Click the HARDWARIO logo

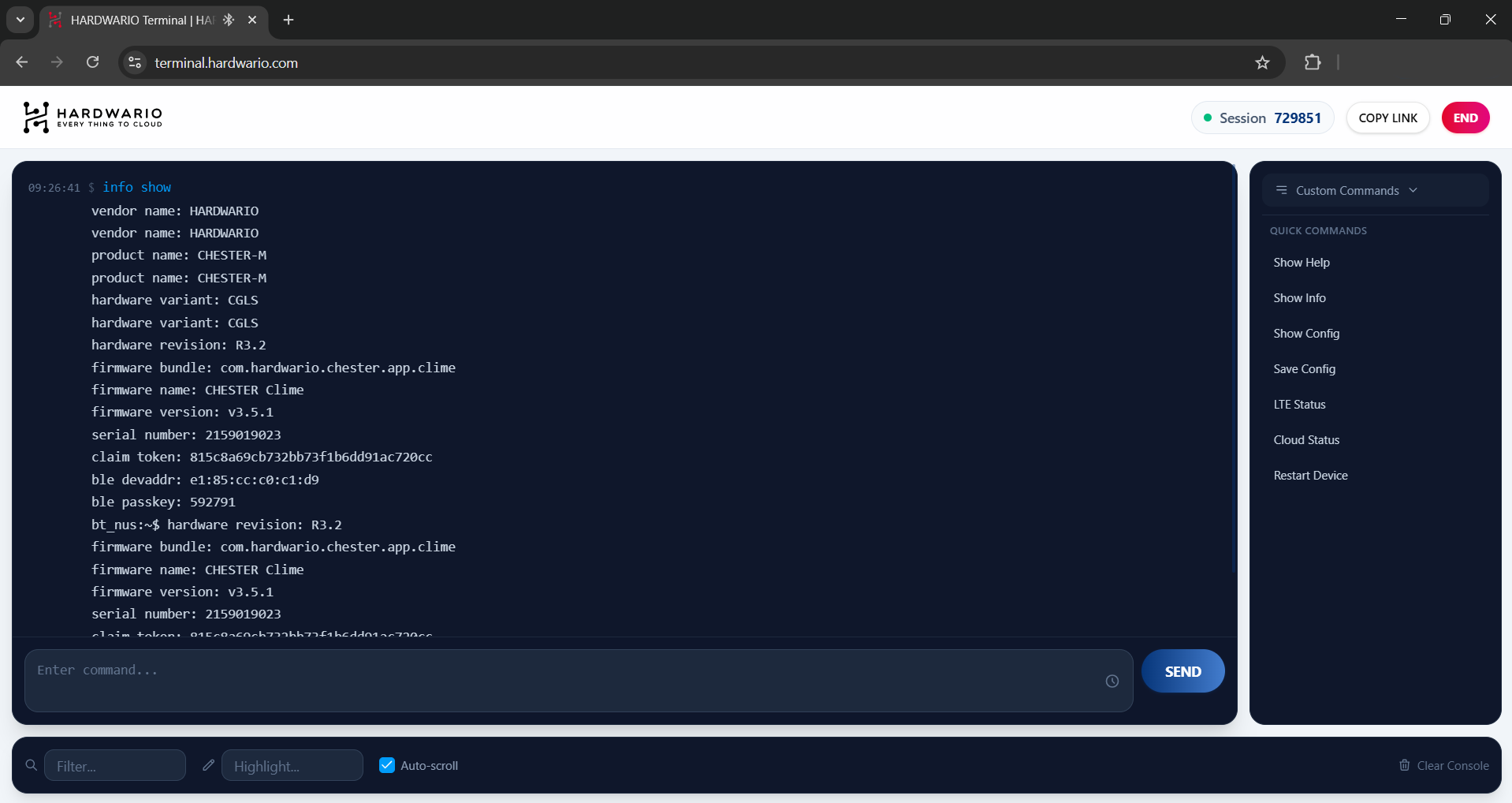pos(93,118)
